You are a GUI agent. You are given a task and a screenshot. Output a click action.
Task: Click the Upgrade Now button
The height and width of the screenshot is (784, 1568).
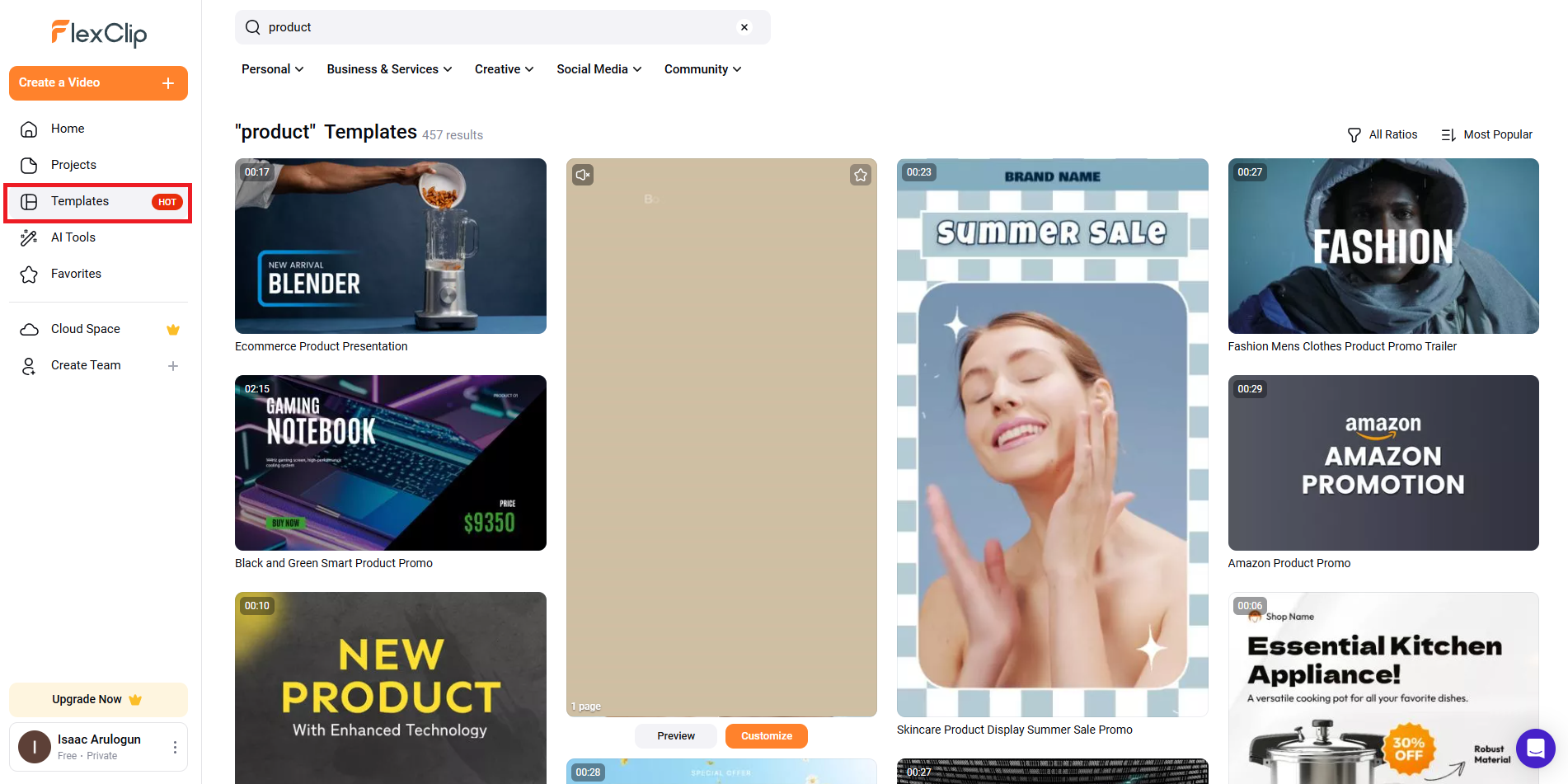(98, 699)
